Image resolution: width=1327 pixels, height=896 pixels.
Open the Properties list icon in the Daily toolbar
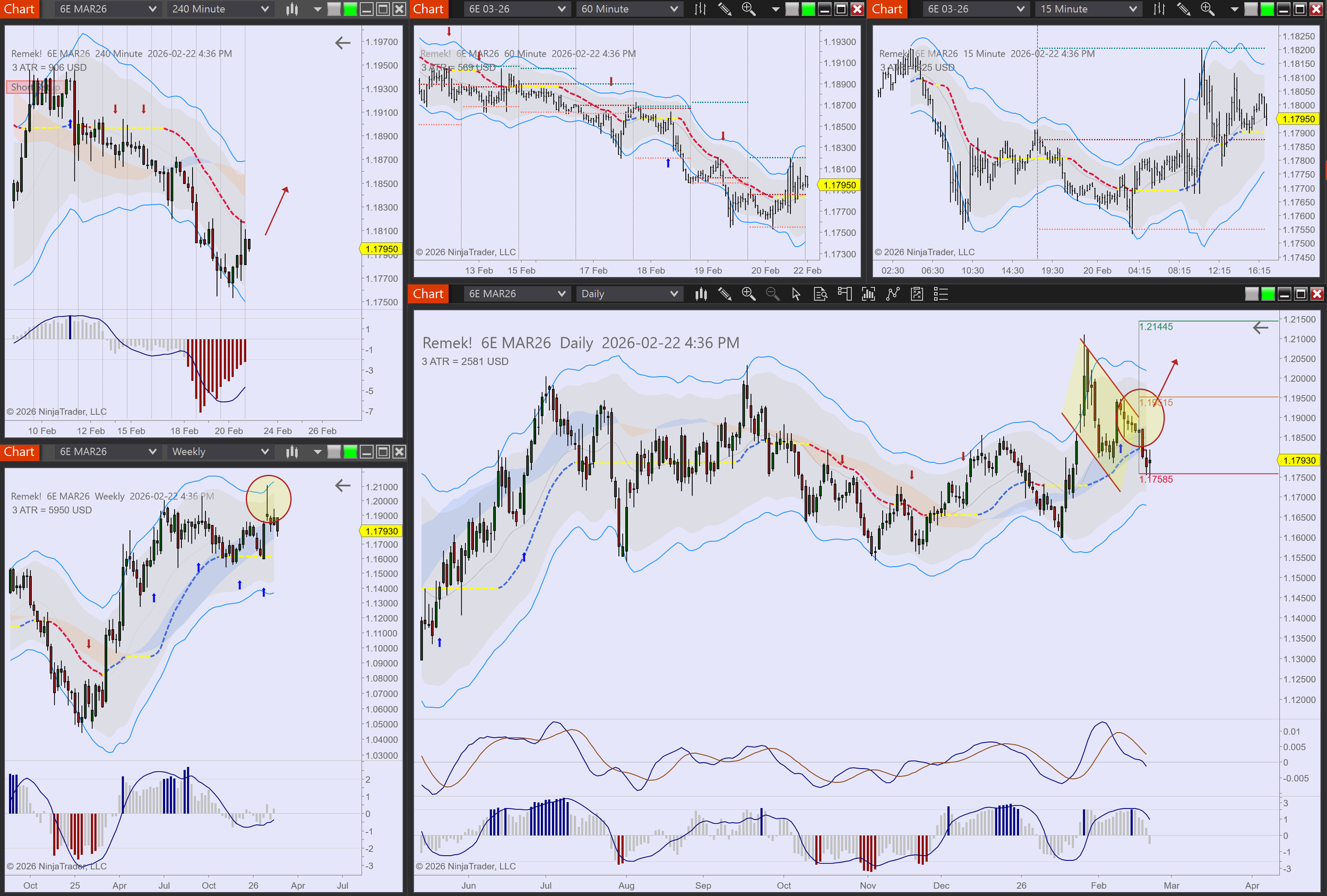coord(941,294)
